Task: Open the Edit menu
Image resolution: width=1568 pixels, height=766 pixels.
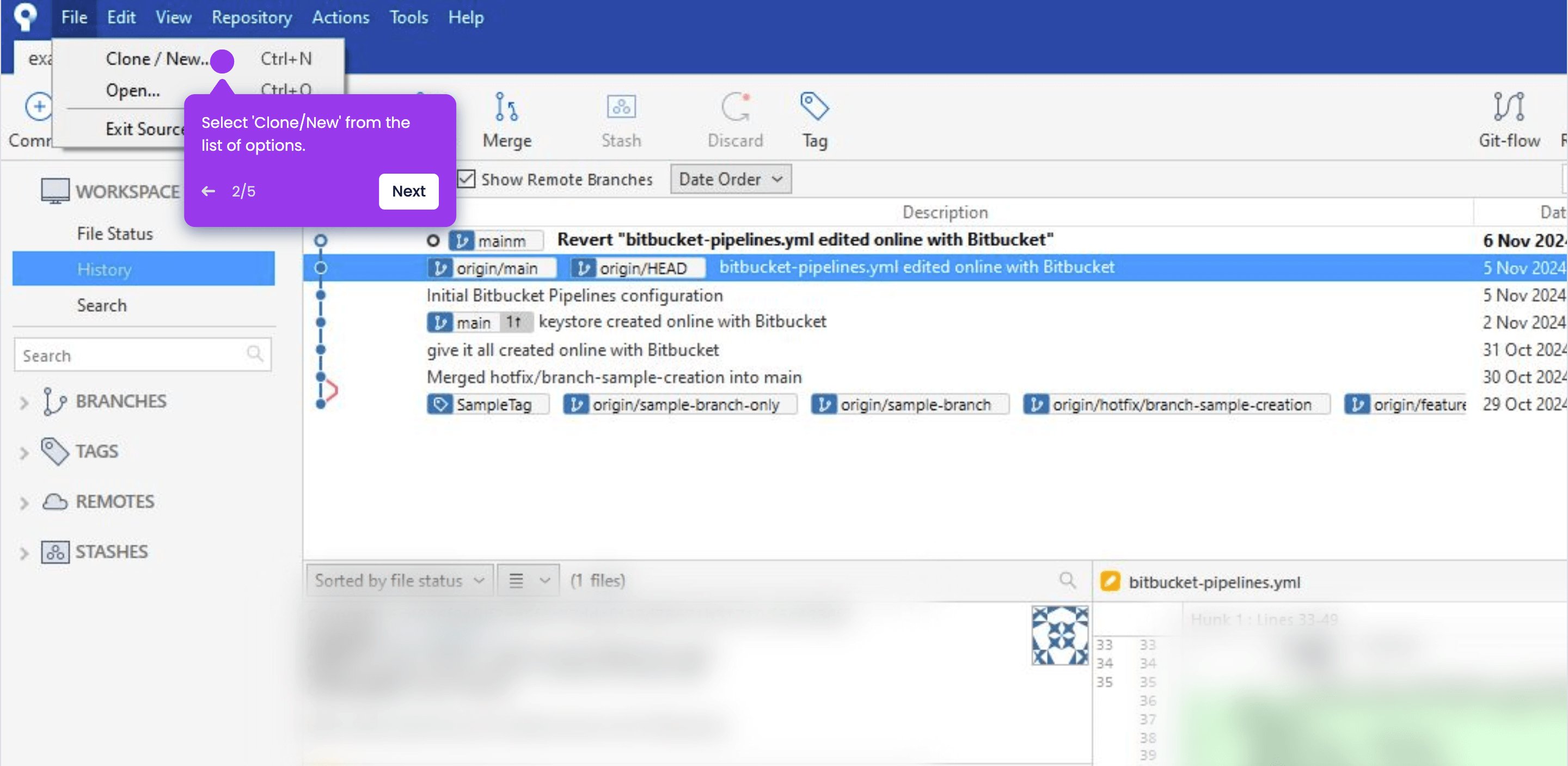Action: (x=121, y=17)
